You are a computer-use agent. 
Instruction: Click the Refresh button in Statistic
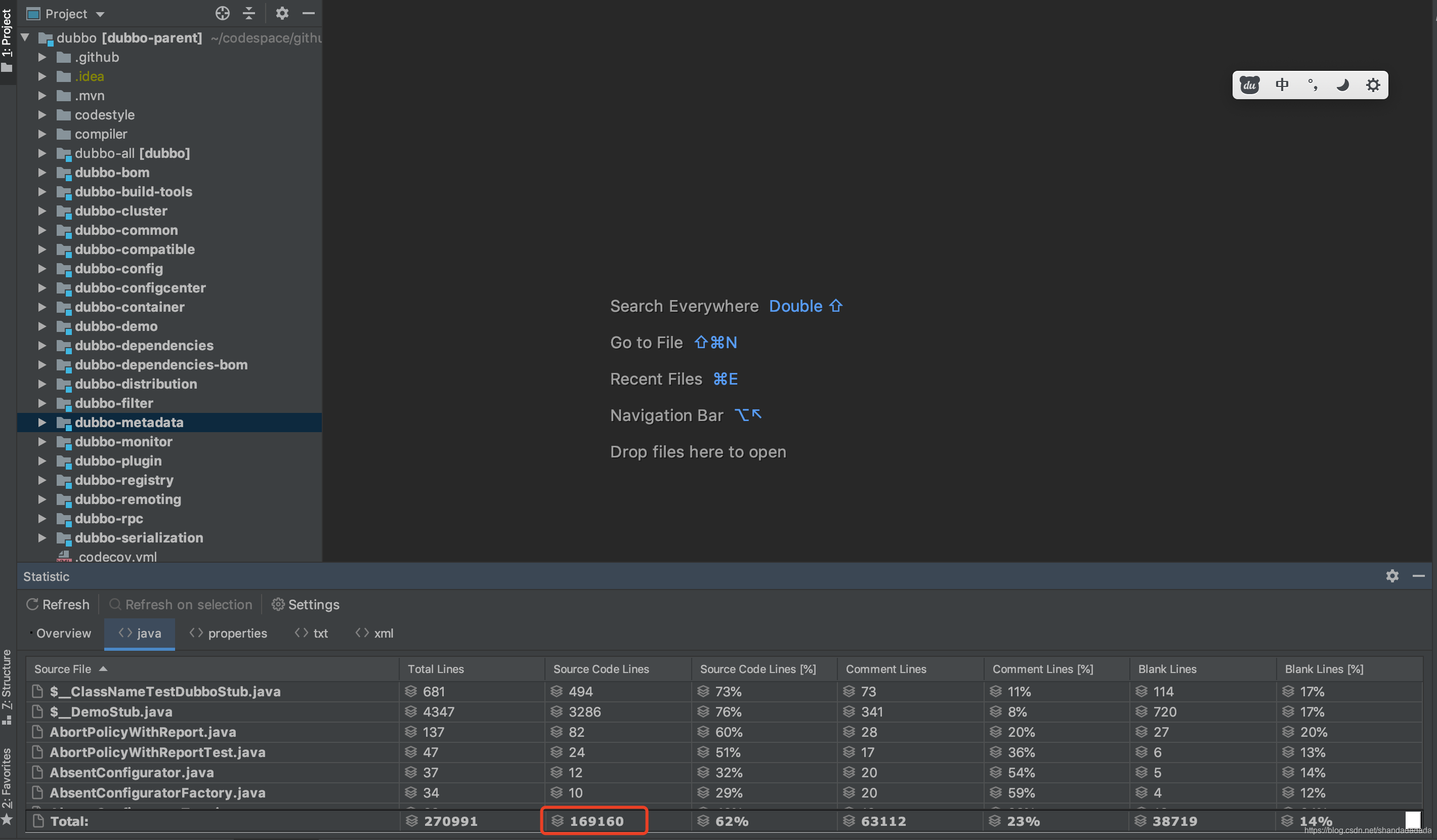pyautogui.click(x=58, y=605)
